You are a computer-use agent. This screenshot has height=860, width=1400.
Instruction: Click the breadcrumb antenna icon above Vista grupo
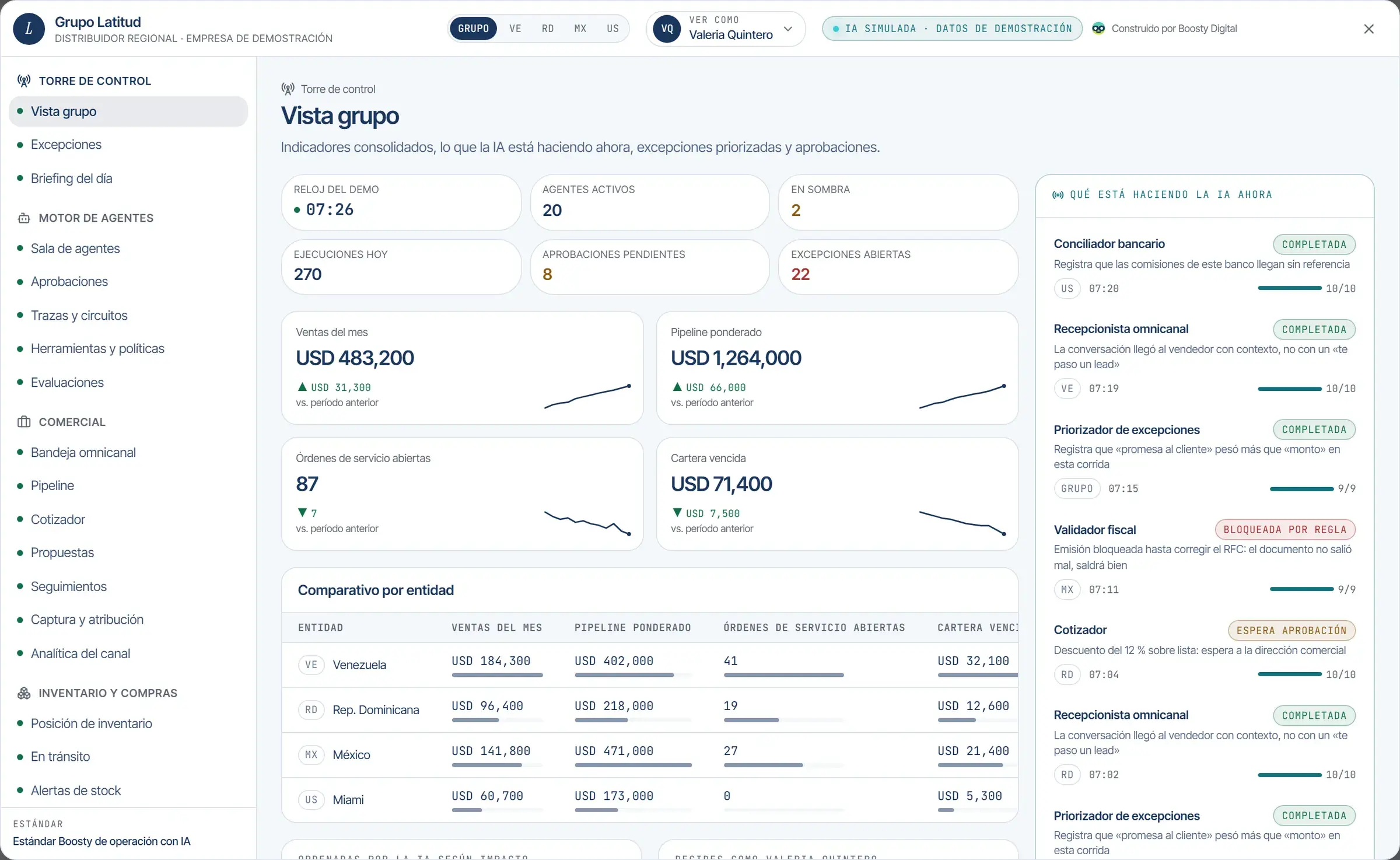point(288,89)
